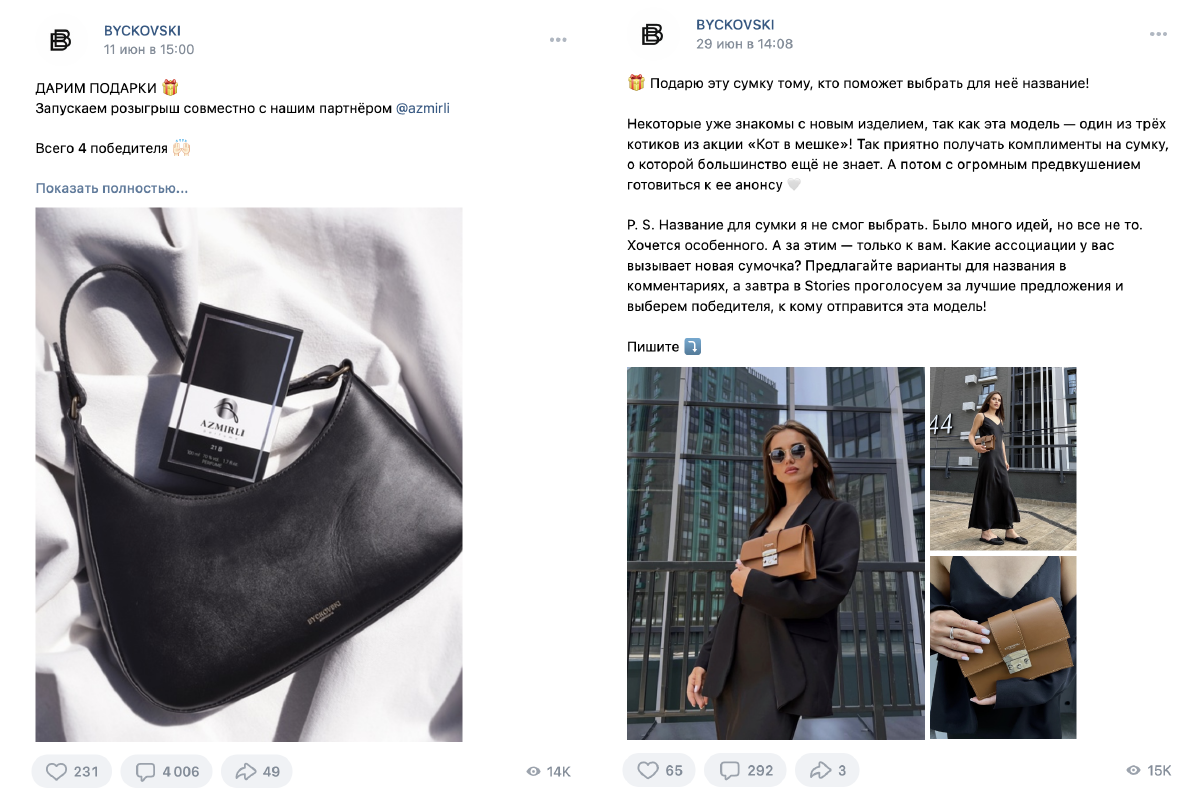This screenshot has height=800, width=1200.
Task: Share the post with 3 reposts
Action: [827, 770]
